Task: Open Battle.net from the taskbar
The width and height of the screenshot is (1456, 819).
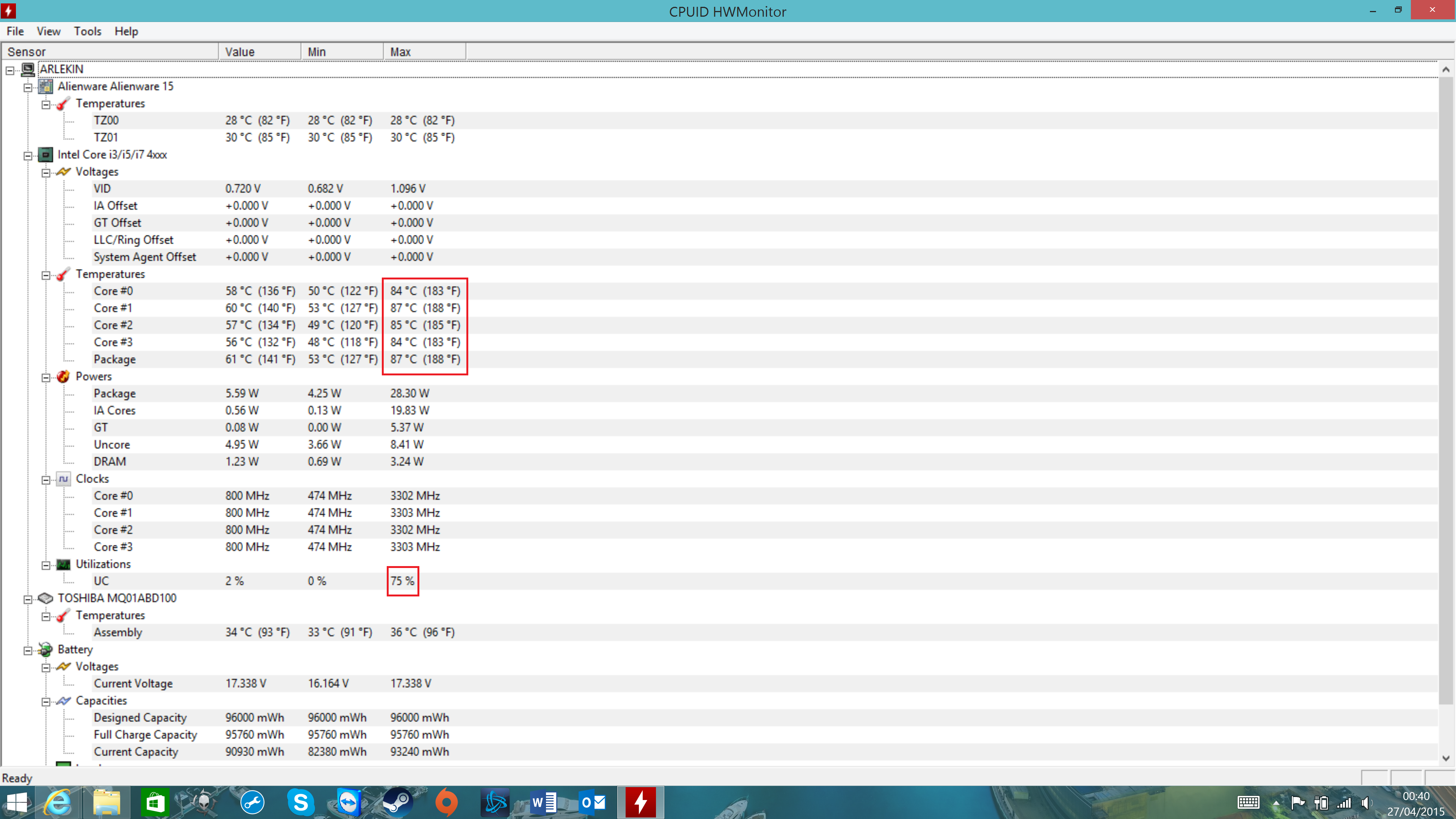Action: 495,802
